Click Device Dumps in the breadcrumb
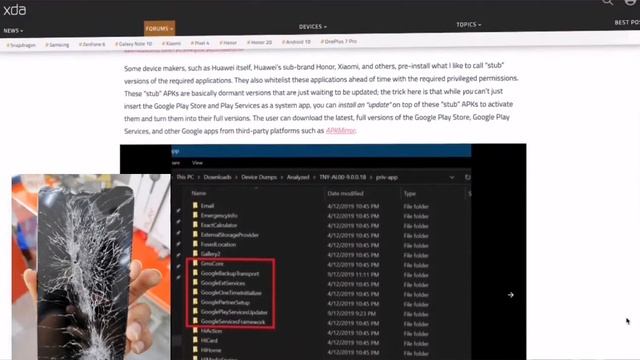Image resolution: width=640 pixels, height=360 pixels. (x=259, y=177)
